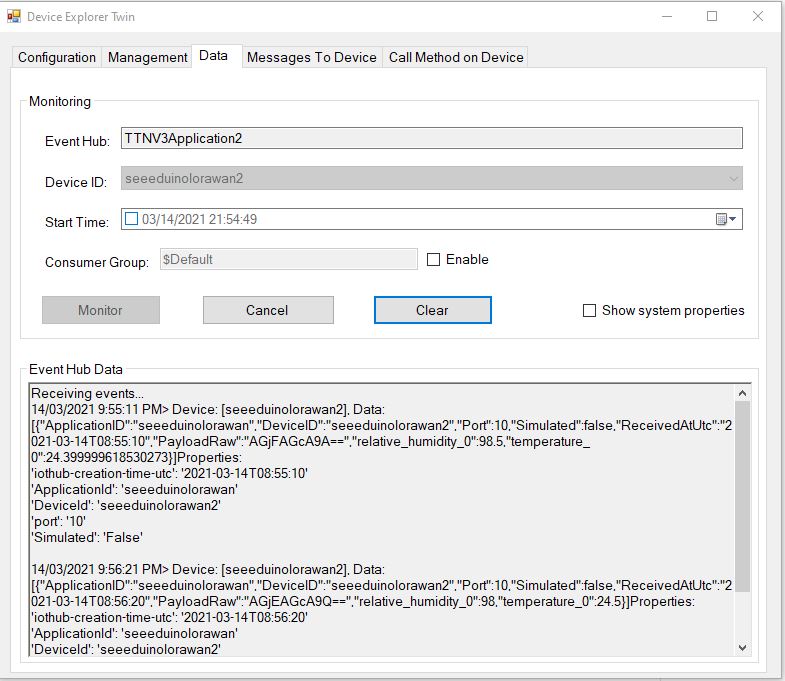This screenshot has height=681, width=785.
Task: Click the Device Explorer Twin app icon
Action: coord(14,17)
